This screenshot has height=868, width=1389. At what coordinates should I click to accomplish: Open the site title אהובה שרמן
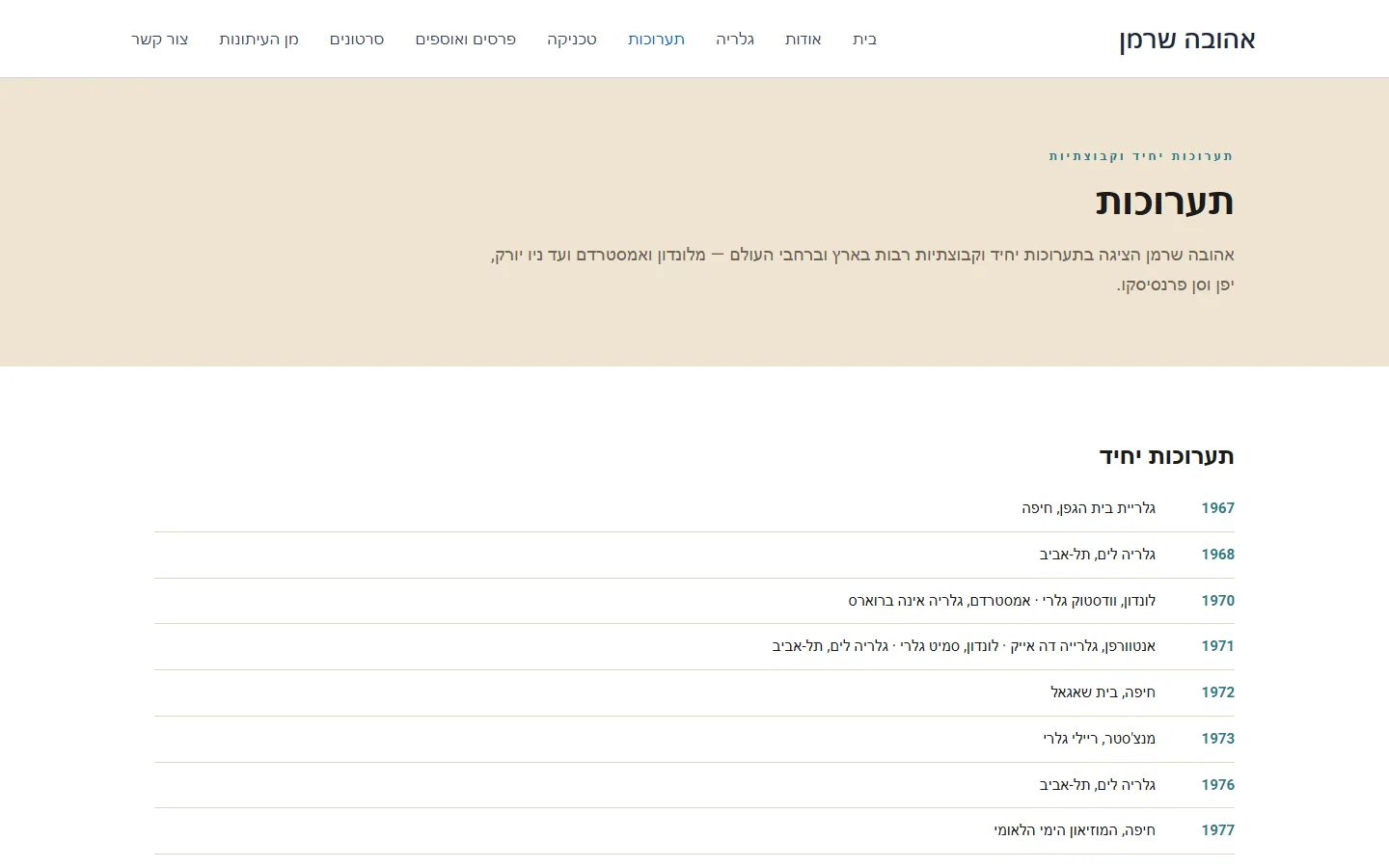[x=1186, y=40]
